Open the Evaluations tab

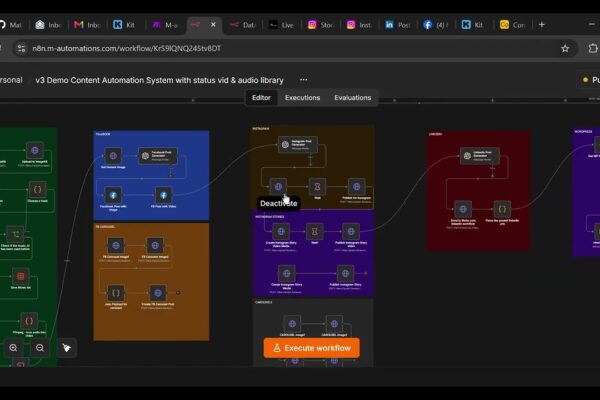pos(352,98)
